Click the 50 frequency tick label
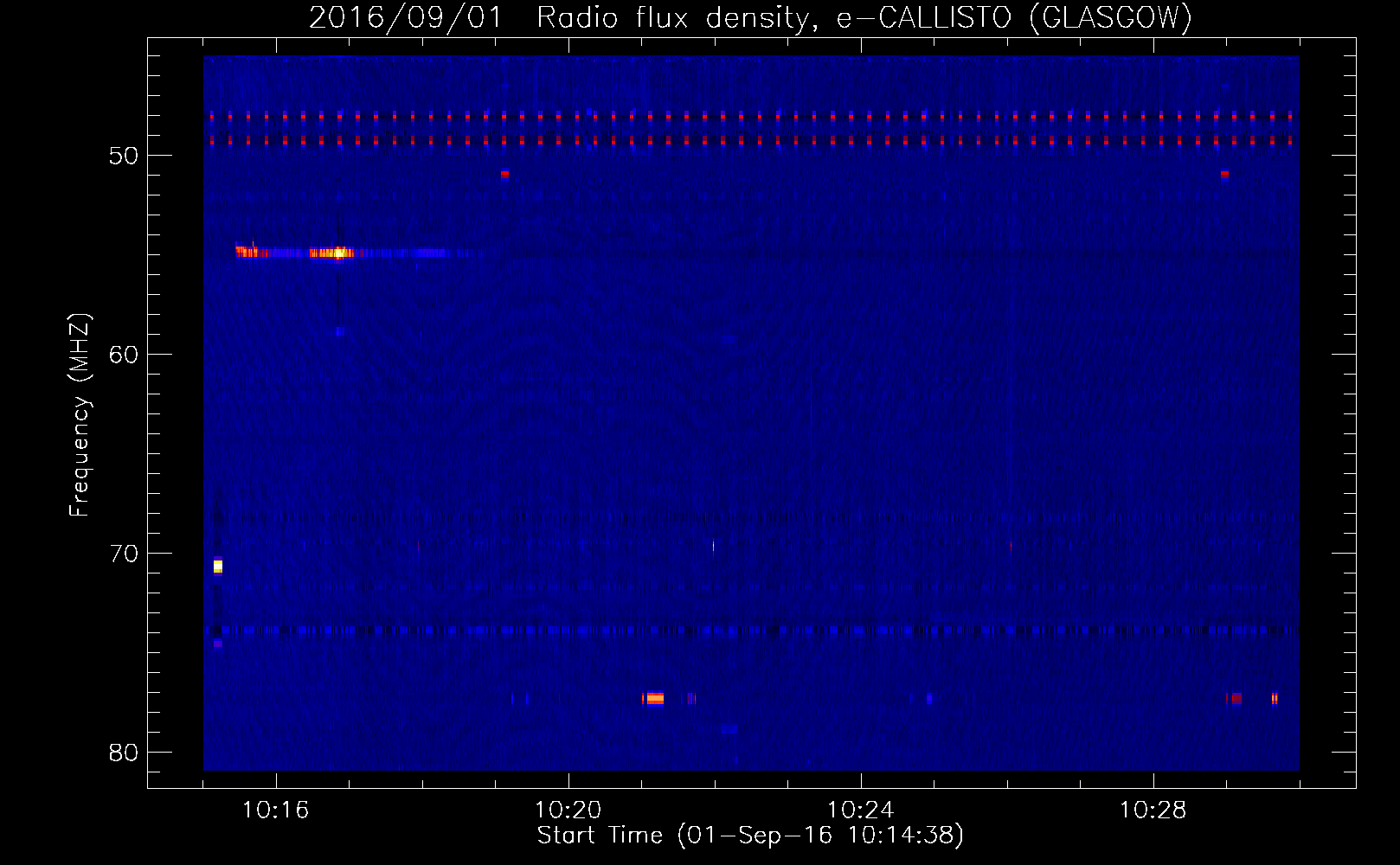1400x865 pixels. coord(124,156)
